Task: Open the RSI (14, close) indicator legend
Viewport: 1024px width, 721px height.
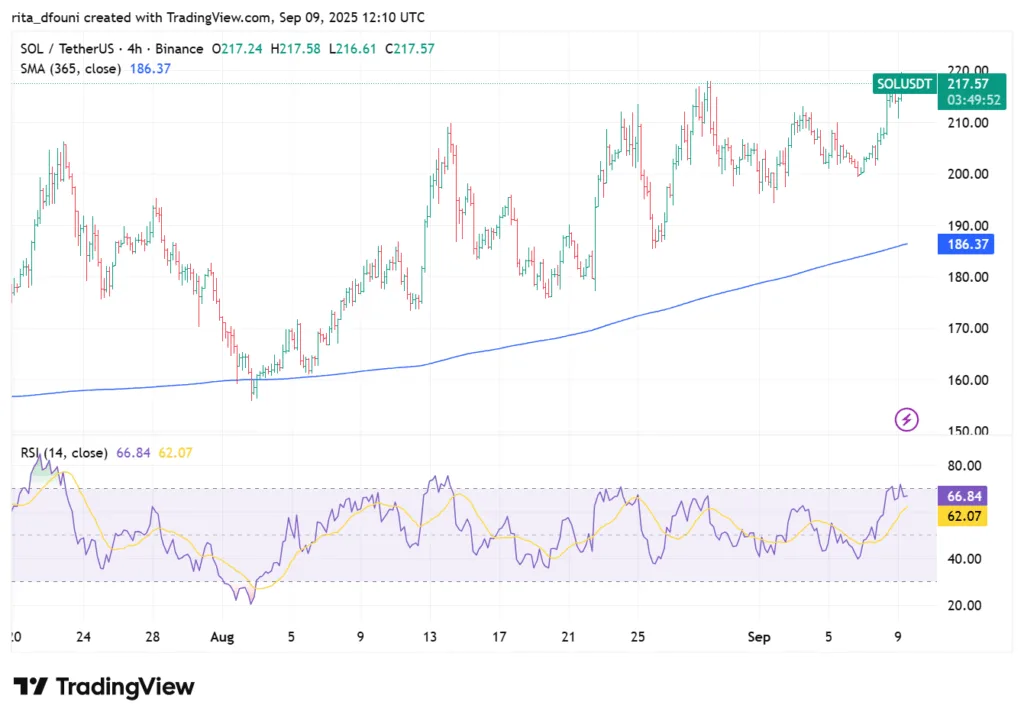Action: click(x=64, y=453)
